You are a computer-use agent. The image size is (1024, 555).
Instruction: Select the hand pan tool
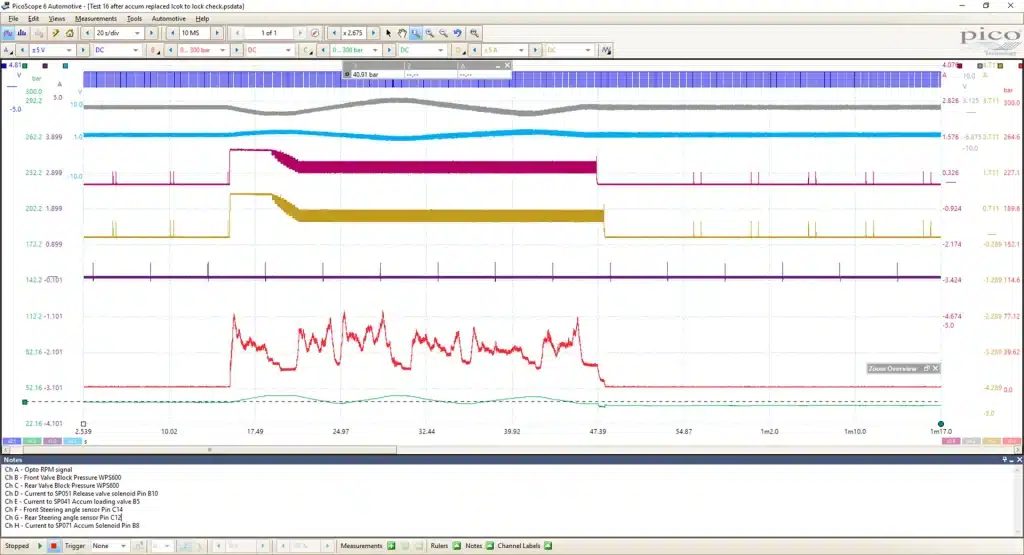[402, 33]
